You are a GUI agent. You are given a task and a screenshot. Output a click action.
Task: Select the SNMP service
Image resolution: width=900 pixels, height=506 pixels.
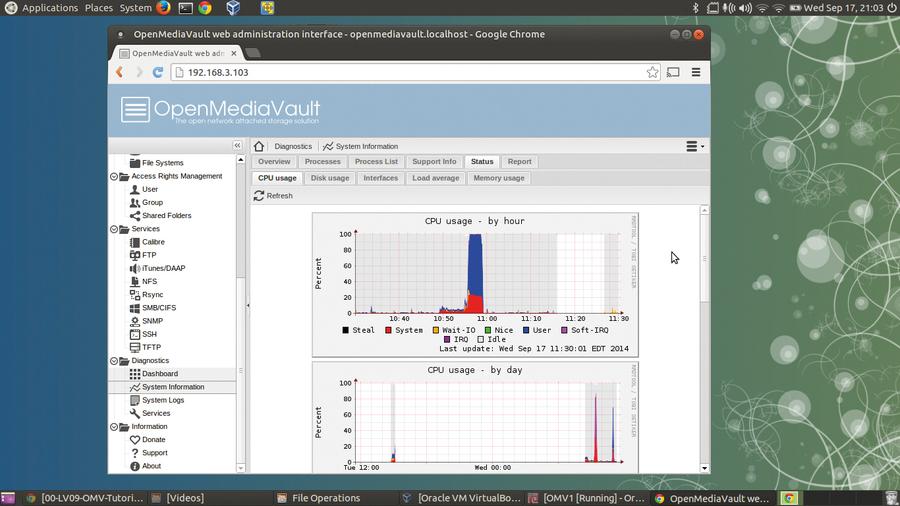146,321
